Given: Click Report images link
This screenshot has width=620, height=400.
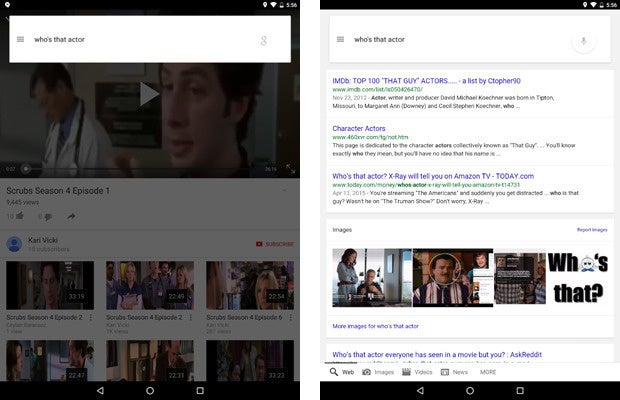Looking at the screenshot, I should [592, 230].
